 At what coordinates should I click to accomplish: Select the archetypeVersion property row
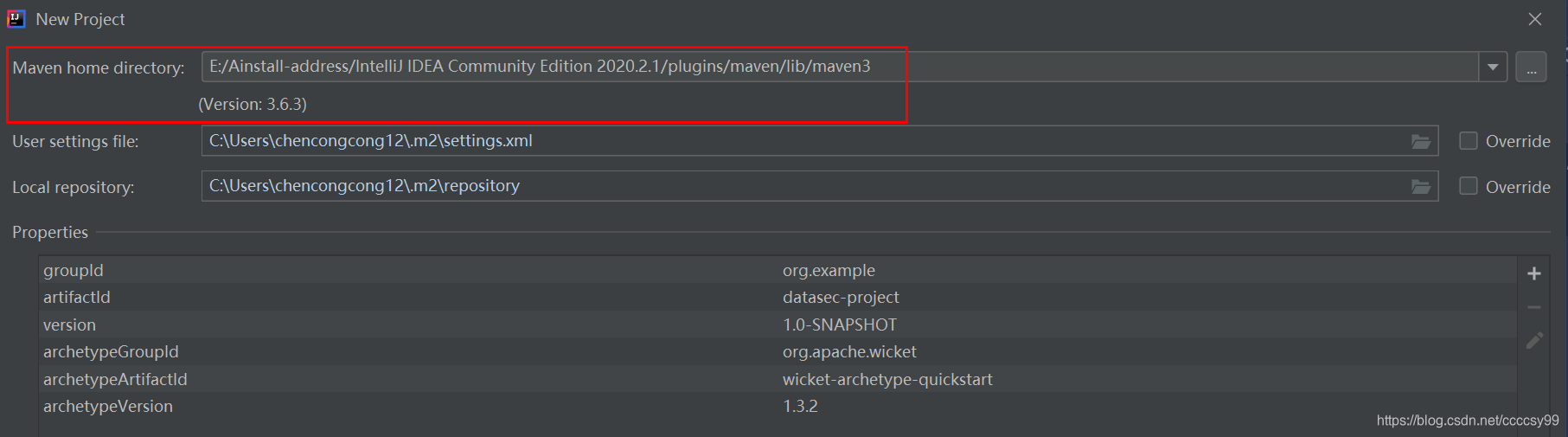click(778, 406)
